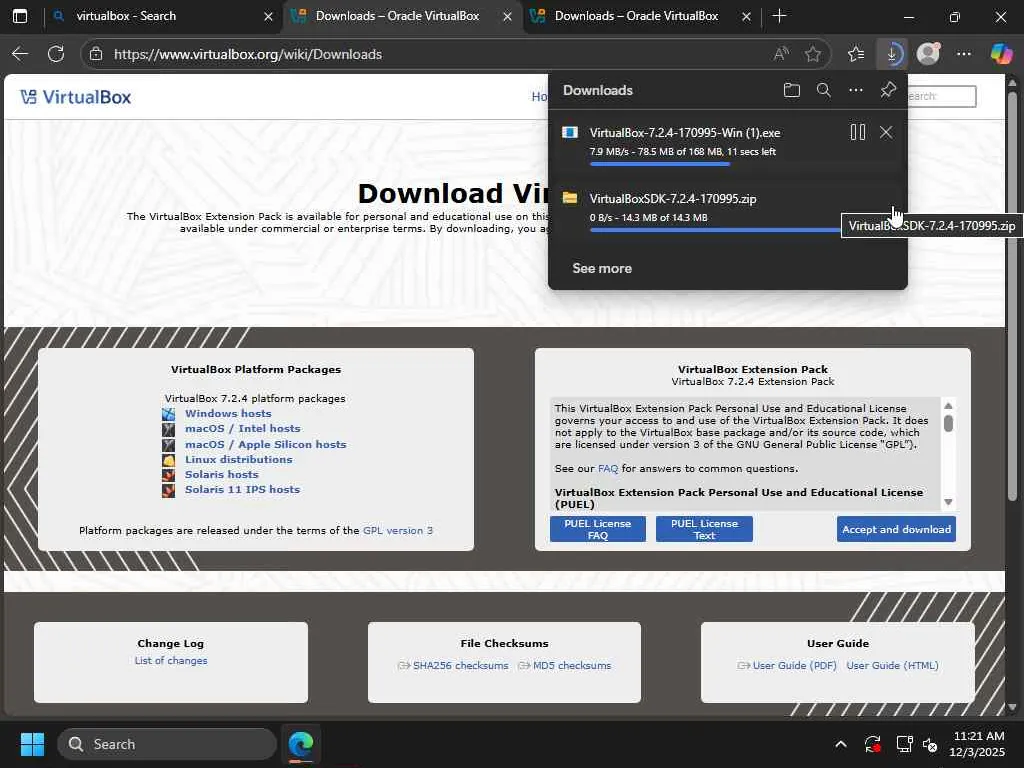
Task: Click See more in Downloads panel
Action: point(601,268)
